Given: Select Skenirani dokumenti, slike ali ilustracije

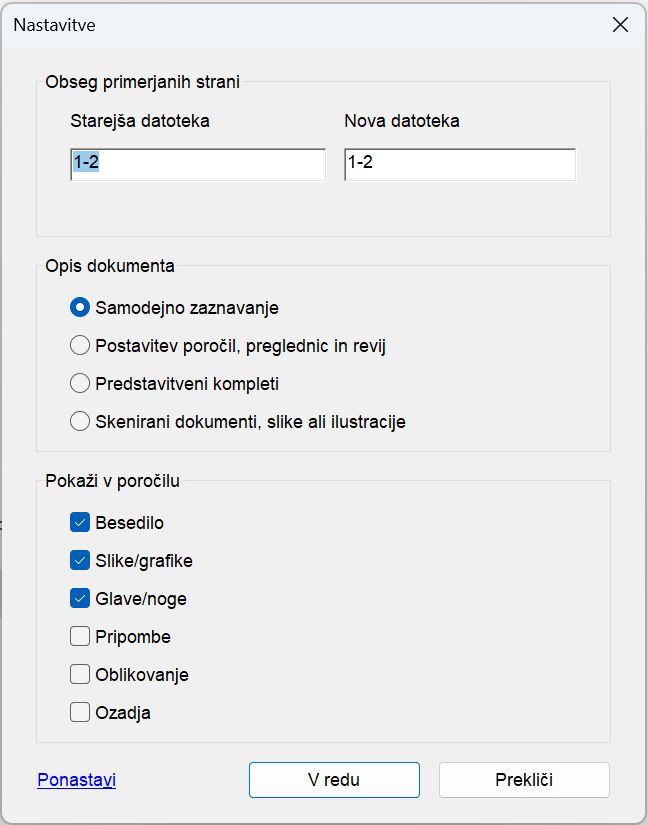Looking at the screenshot, I should (x=80, y=422).
